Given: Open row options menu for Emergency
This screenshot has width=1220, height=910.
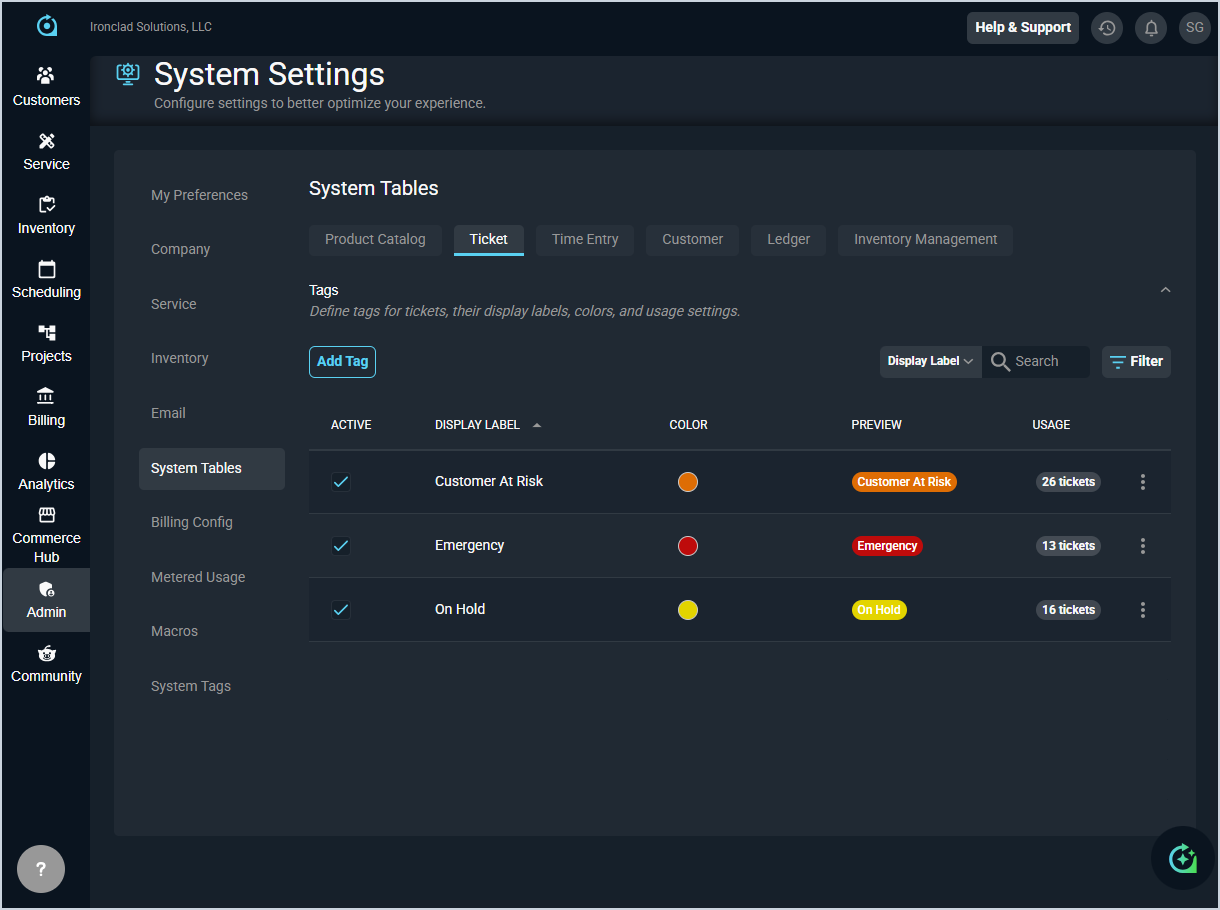Looking at the screenshot, I should (x=1143, y=546).
